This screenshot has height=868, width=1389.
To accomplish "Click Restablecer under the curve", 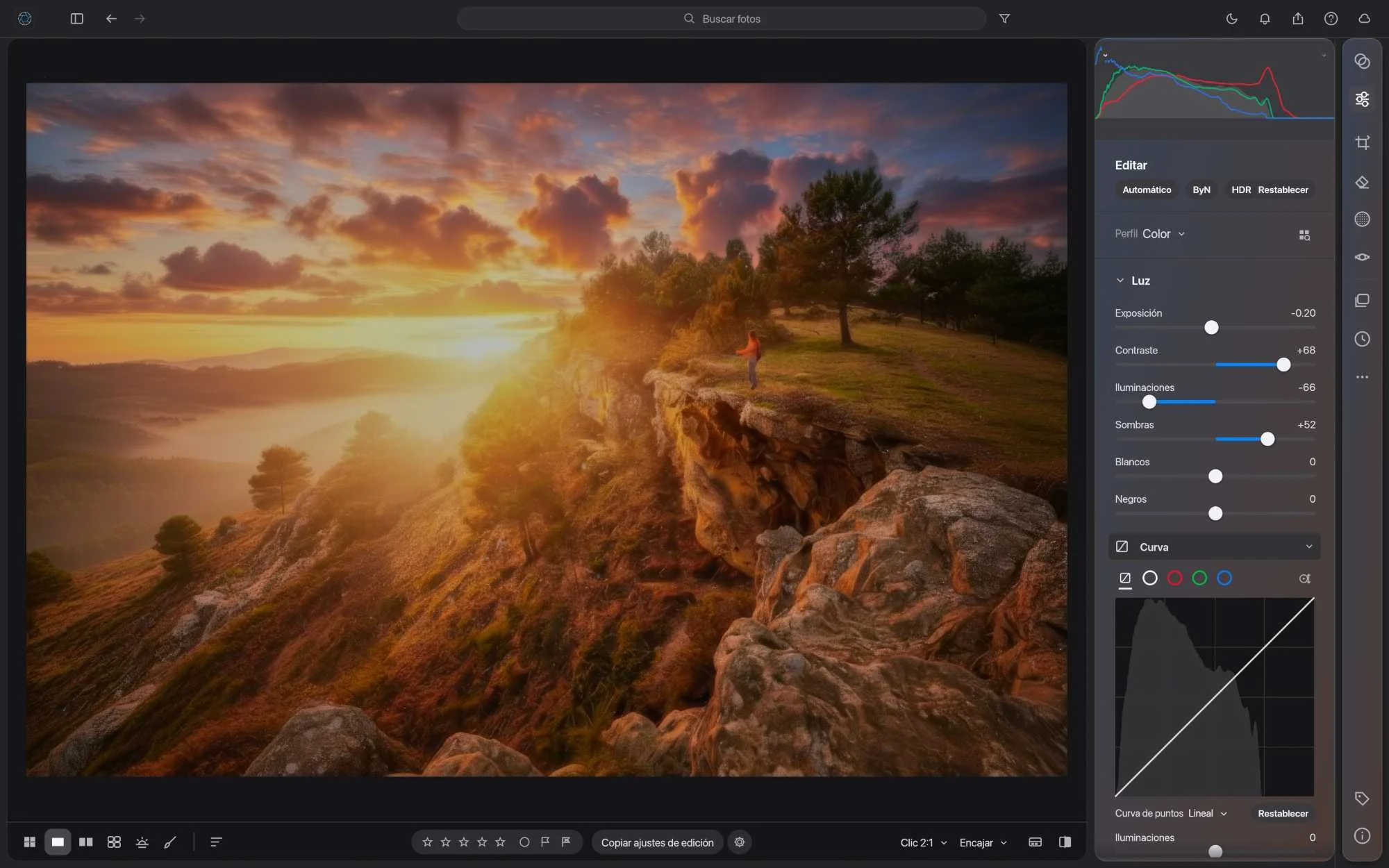I will 1283,813.
